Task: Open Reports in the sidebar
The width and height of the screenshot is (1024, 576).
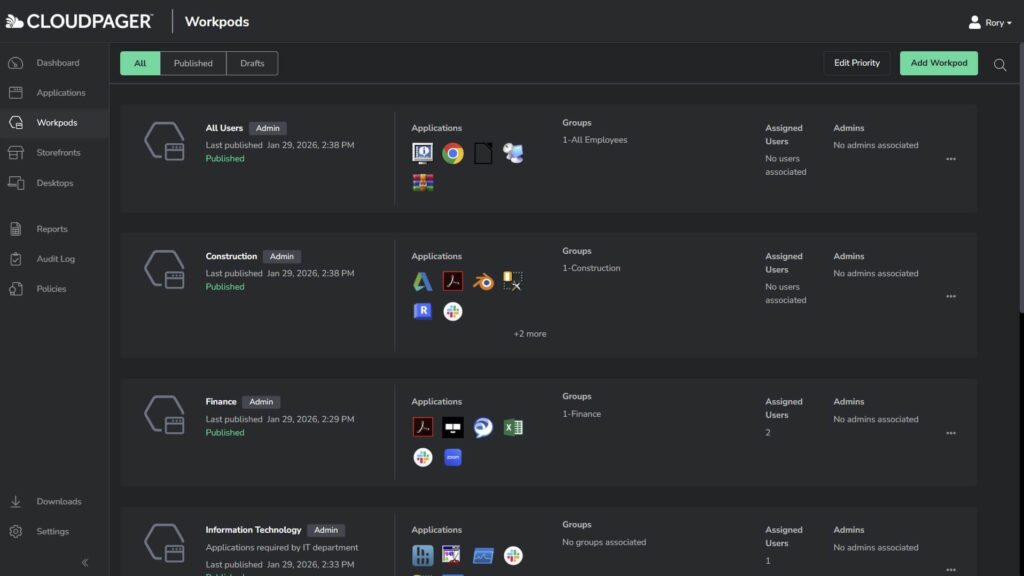Action: click(x=55, y=229)
